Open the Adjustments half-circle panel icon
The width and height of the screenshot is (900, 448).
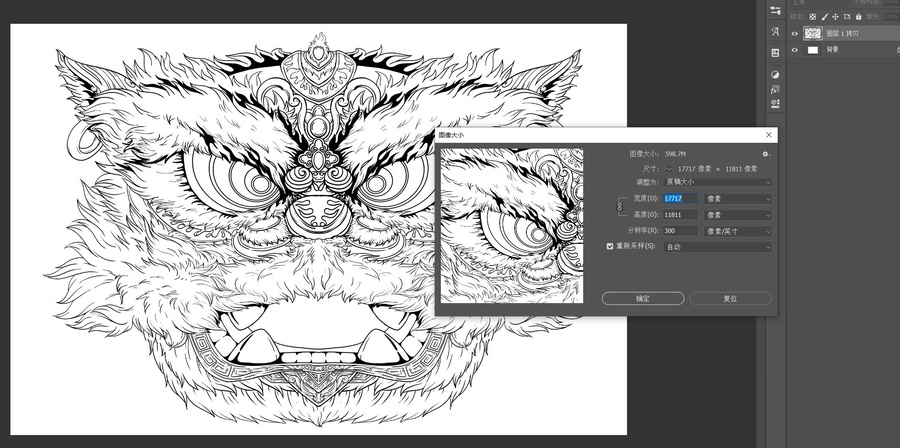tap(775, 75)
